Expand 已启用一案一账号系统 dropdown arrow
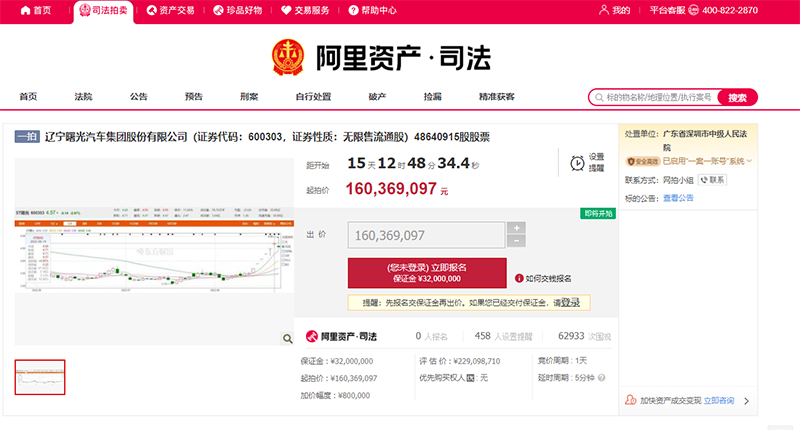 point(749,161)
